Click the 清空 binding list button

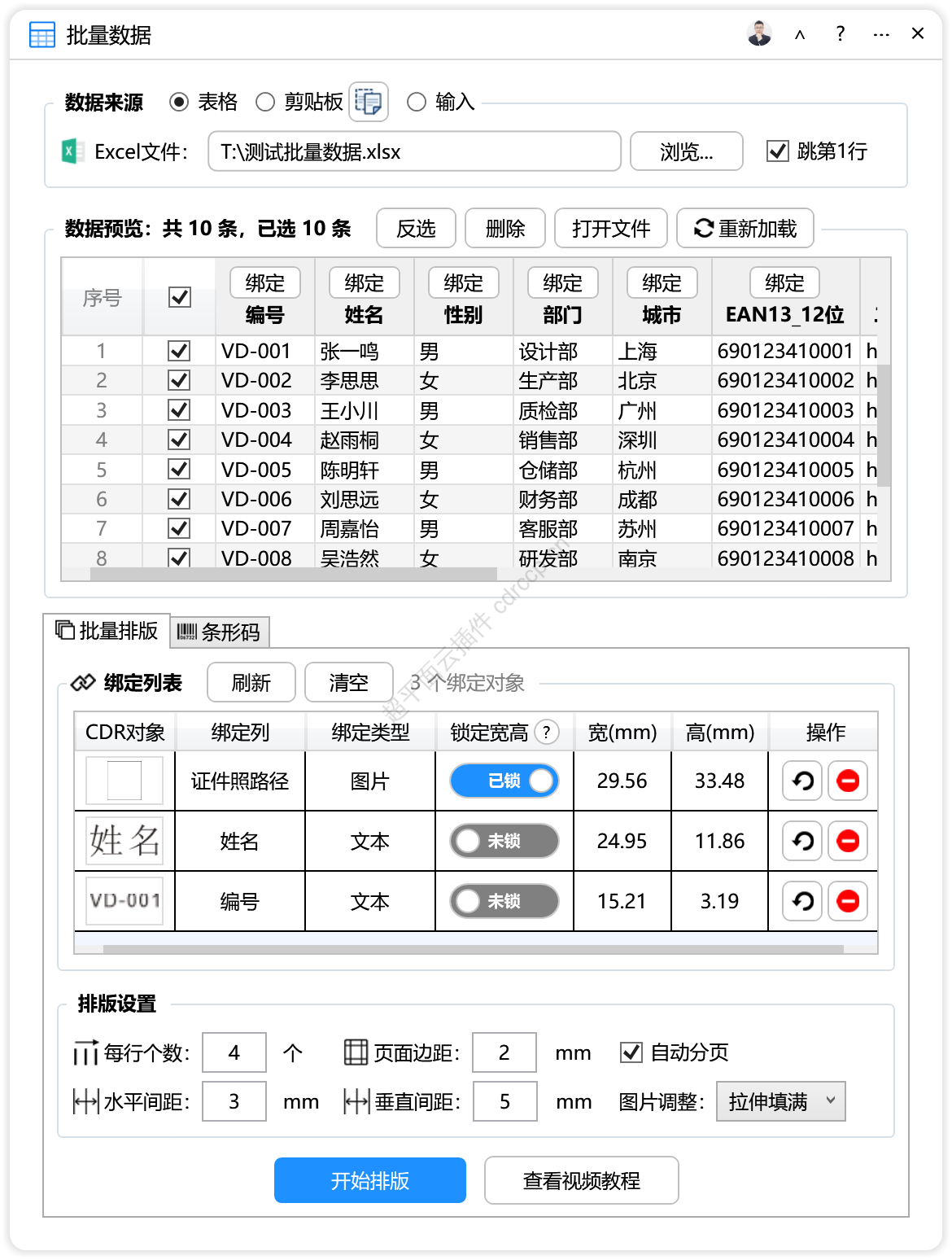point(349,682)
